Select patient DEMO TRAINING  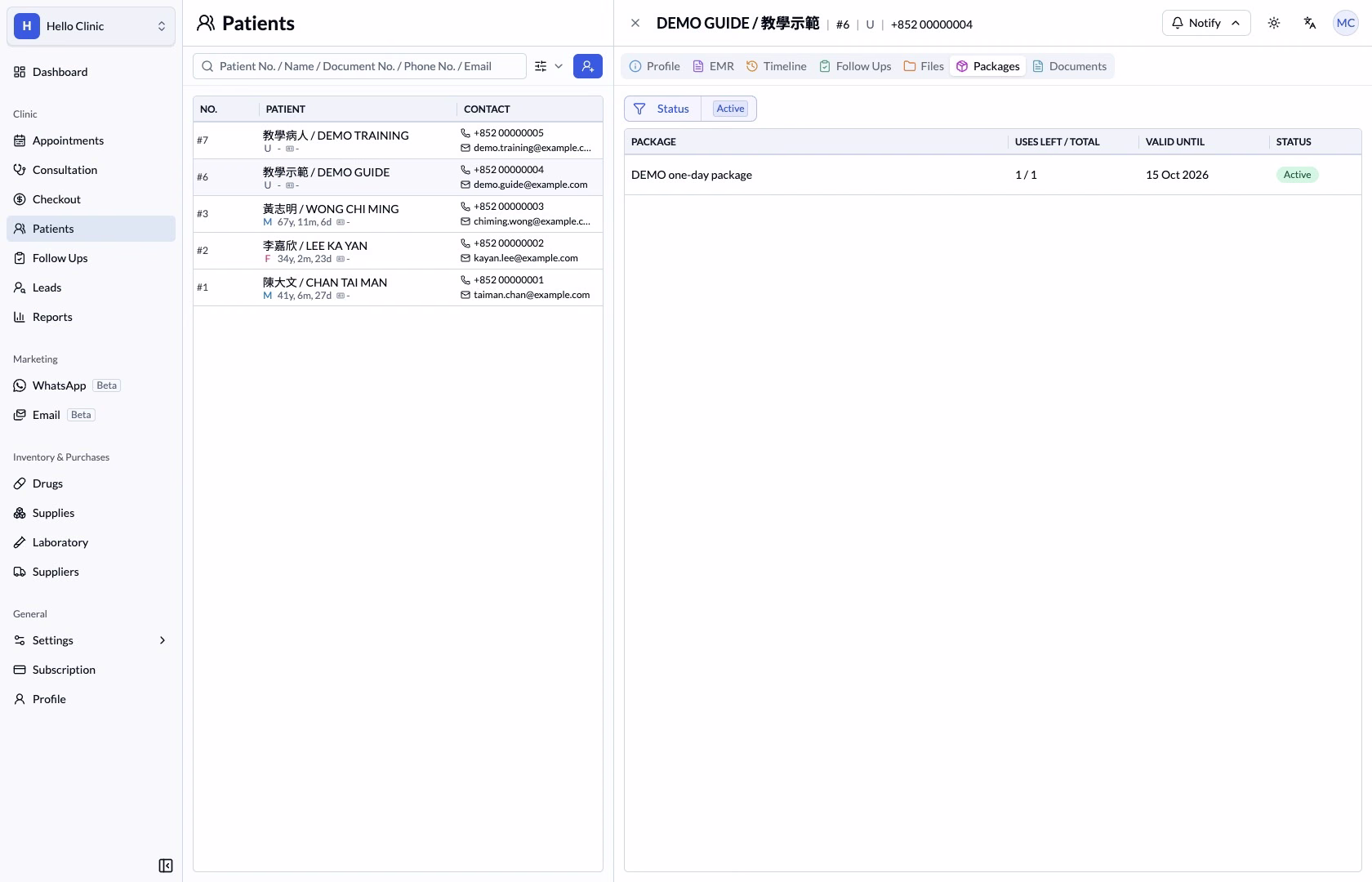398,140
